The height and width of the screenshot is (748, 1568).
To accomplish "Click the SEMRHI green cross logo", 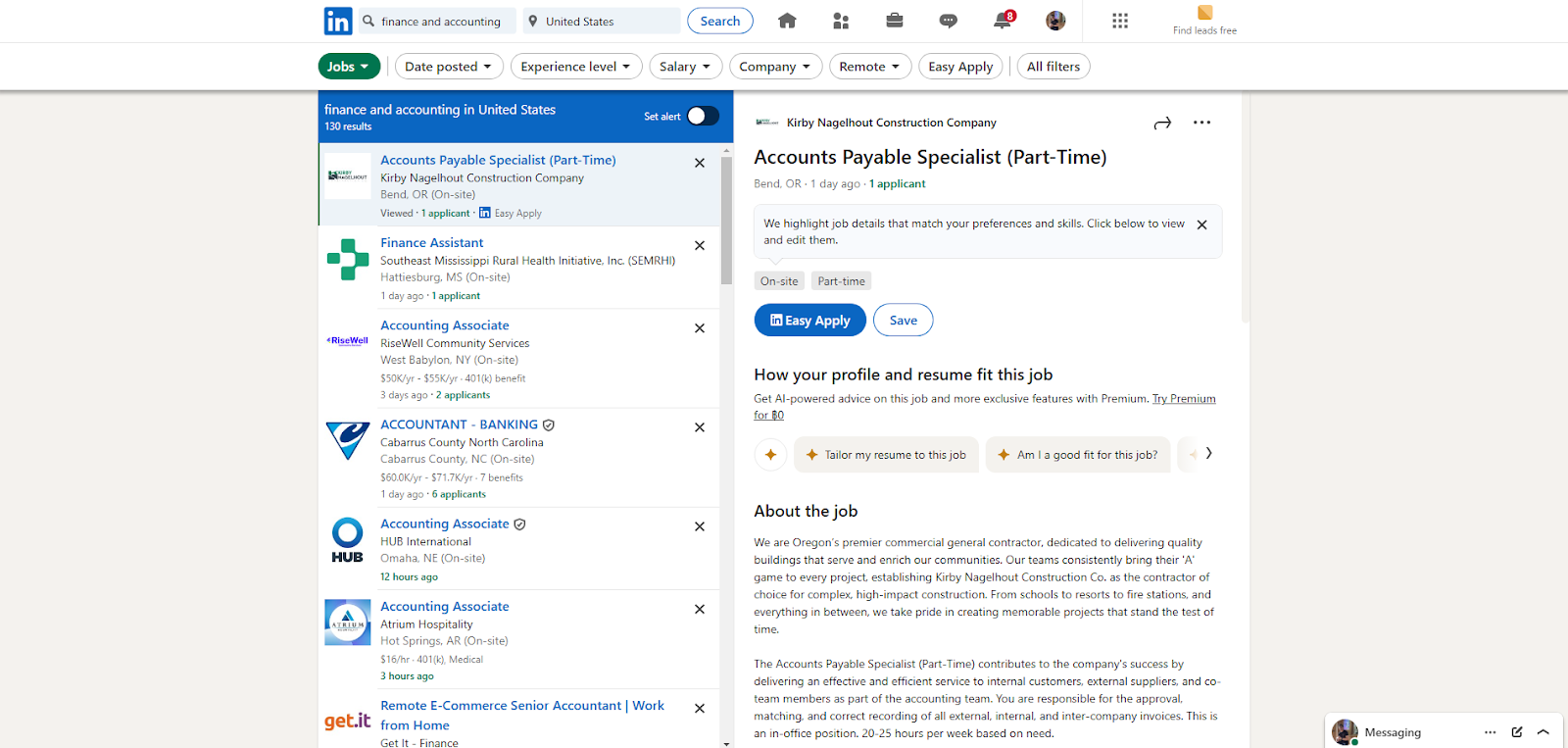I will (x=348, y=260).
